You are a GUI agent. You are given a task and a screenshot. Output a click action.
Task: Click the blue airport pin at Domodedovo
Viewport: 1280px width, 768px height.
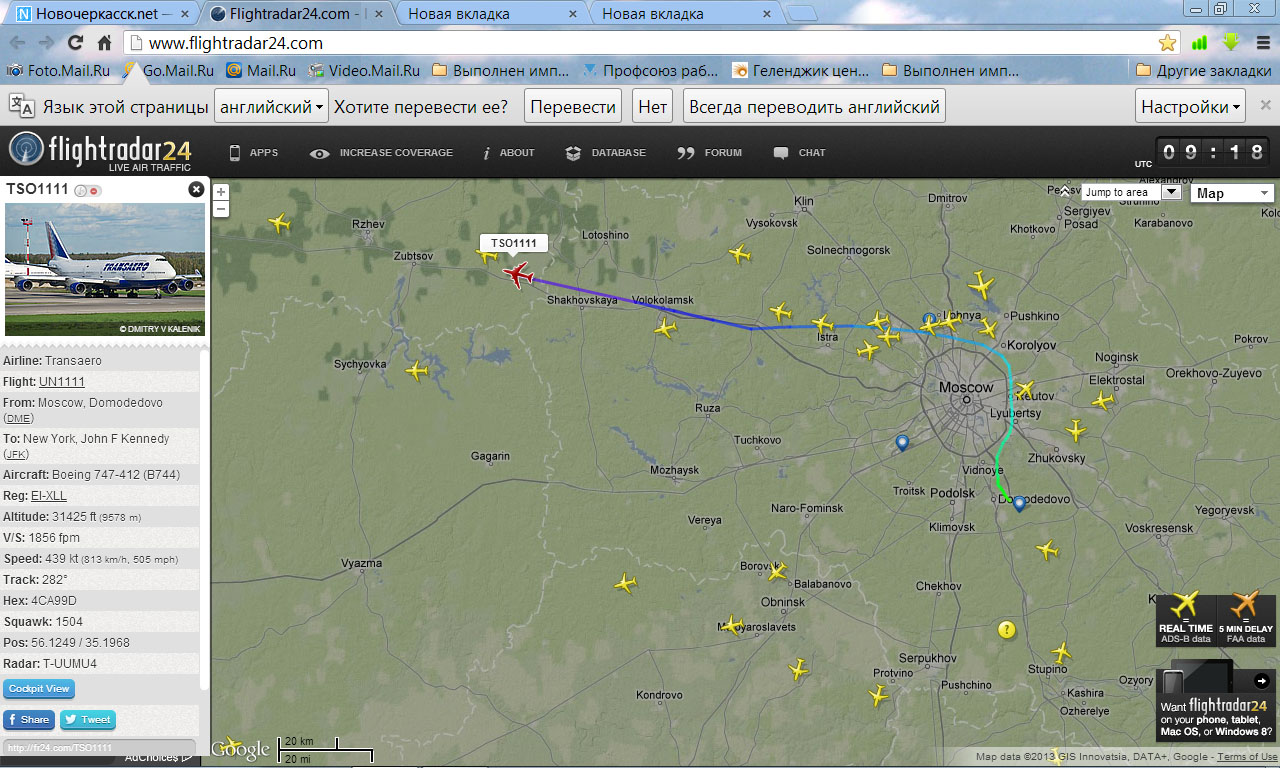point(1019,504)
